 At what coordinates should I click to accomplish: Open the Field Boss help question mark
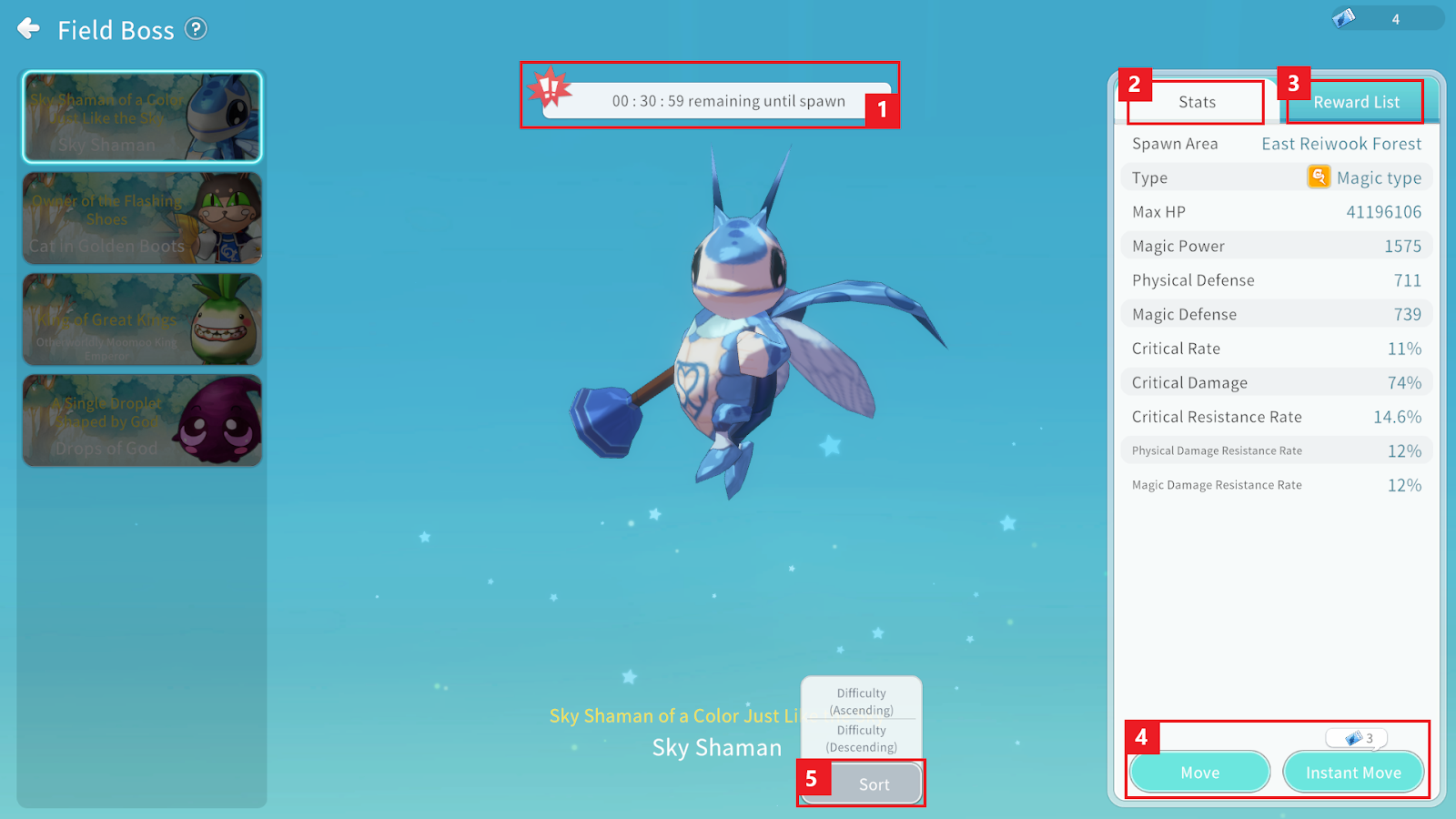point(196,29)
